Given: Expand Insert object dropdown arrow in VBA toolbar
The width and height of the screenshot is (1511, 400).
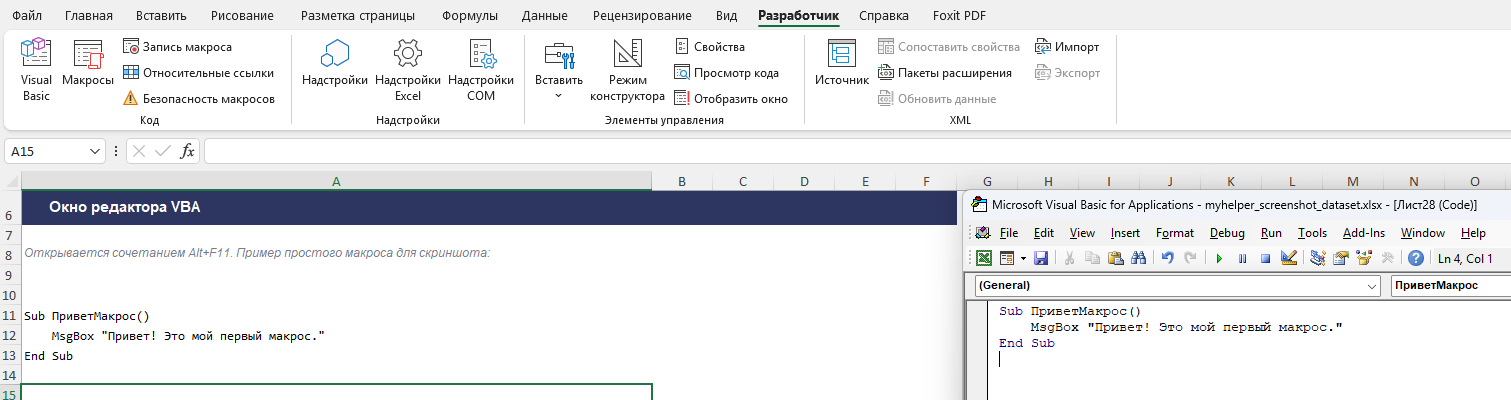Looking at the screenshot, I should (1023, 258).
